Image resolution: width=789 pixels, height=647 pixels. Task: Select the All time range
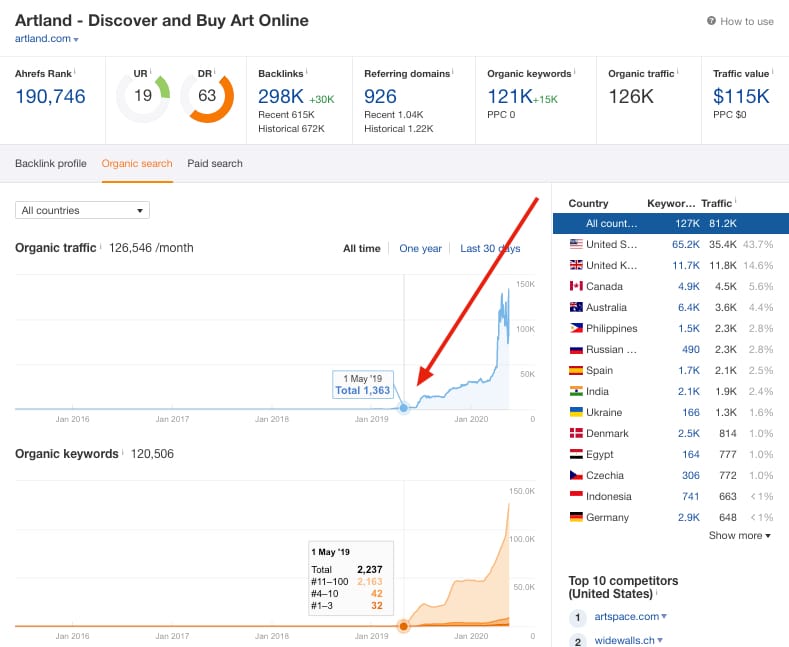click(x=362, y=249)
